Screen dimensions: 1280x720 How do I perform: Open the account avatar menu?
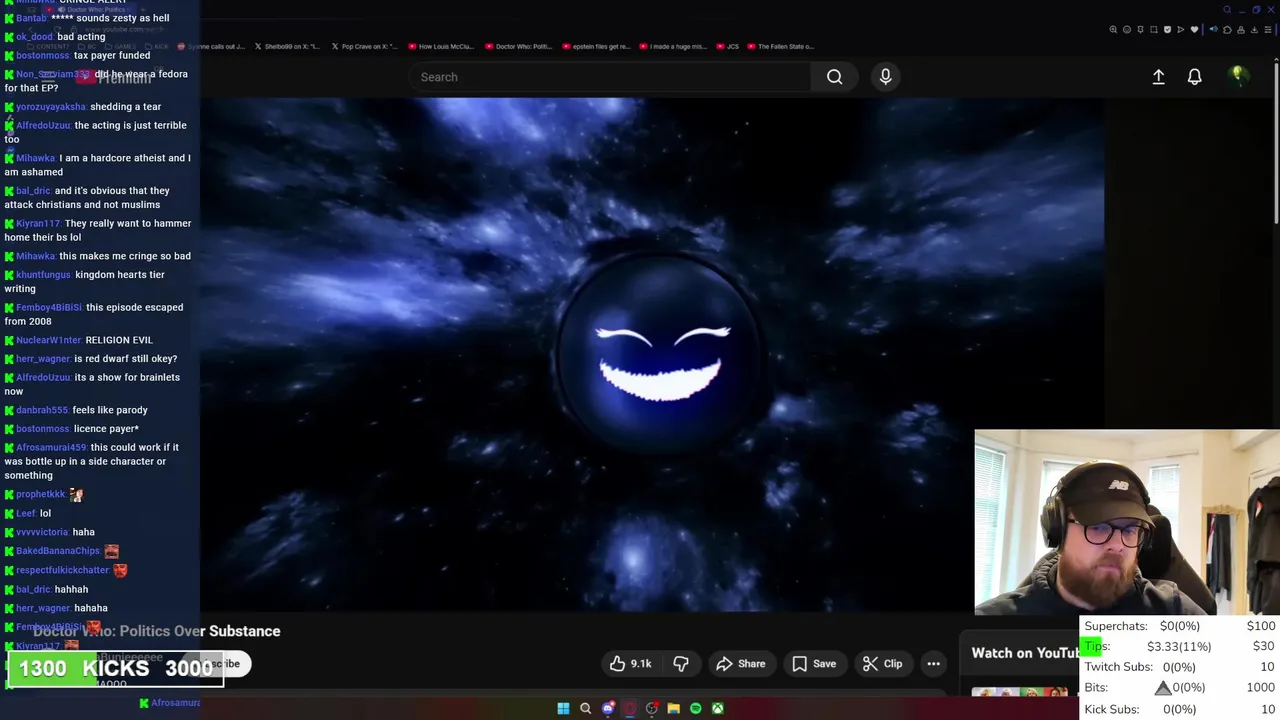click(1238, 76)
